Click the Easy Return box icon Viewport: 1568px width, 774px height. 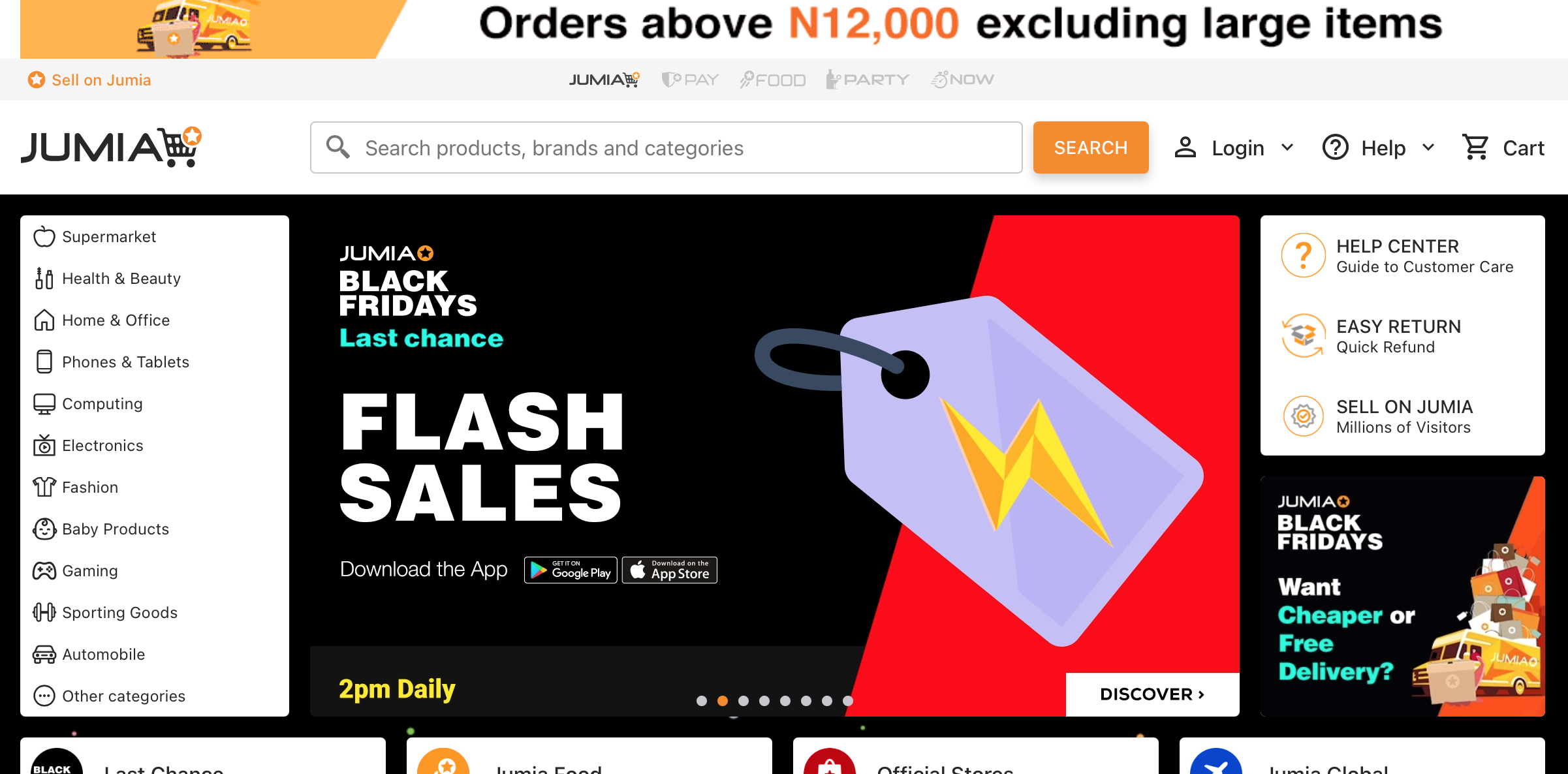pos(1303,335)
